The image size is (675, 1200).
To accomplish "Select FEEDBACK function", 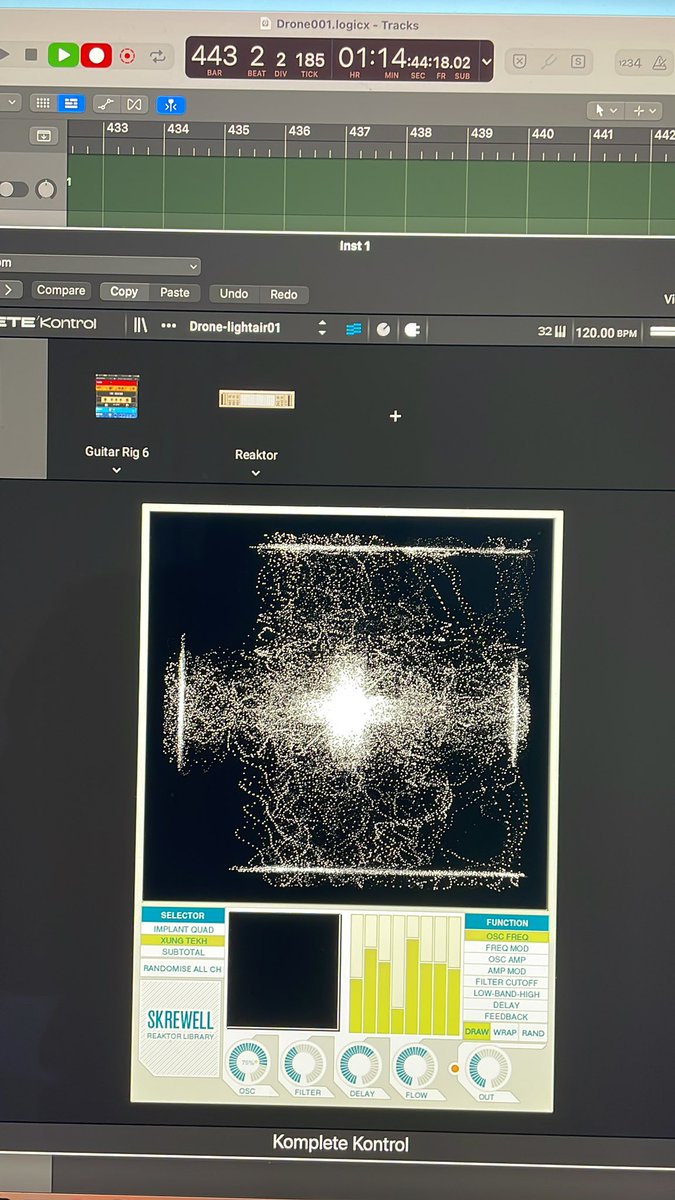I will [x=507, y=1016].
